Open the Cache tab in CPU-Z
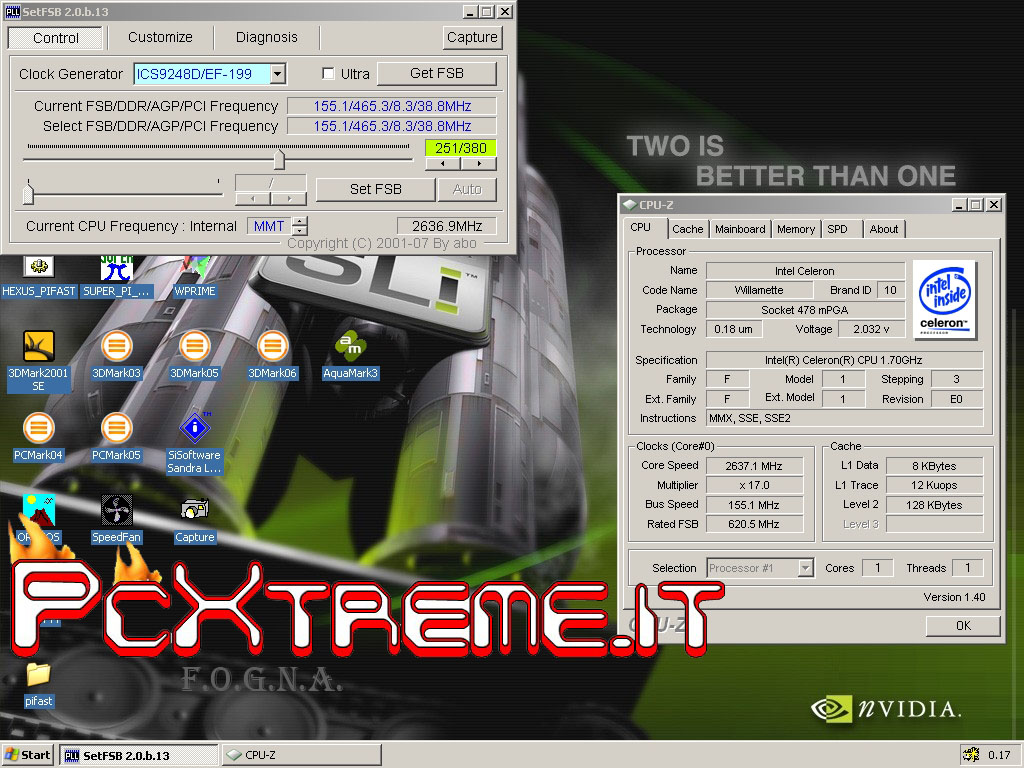The height and width of the screenshot is (768, 1024). [x=688, y=229]
